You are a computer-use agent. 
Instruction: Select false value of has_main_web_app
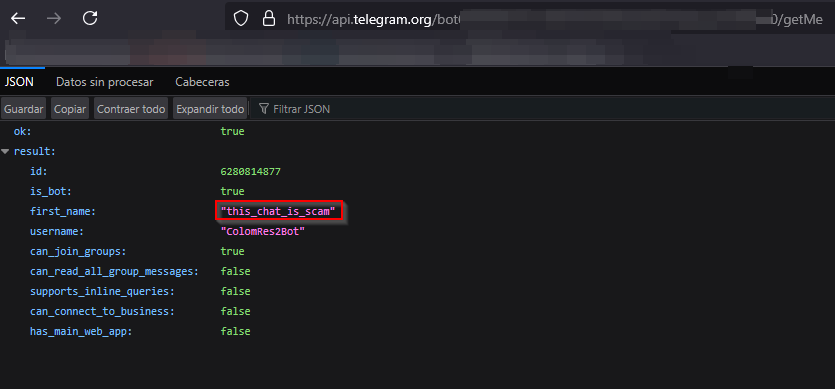(x=235, y=331)
